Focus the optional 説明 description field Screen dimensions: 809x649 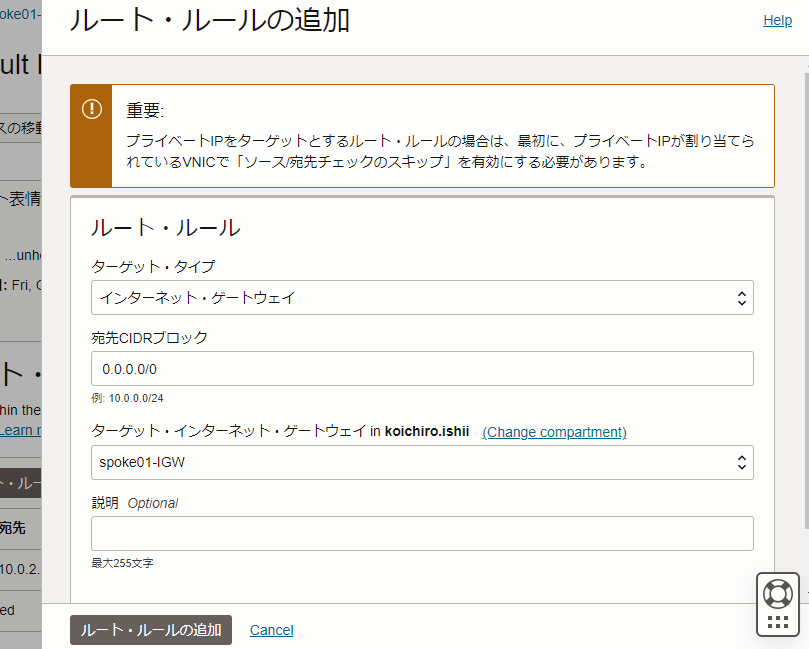421,533
